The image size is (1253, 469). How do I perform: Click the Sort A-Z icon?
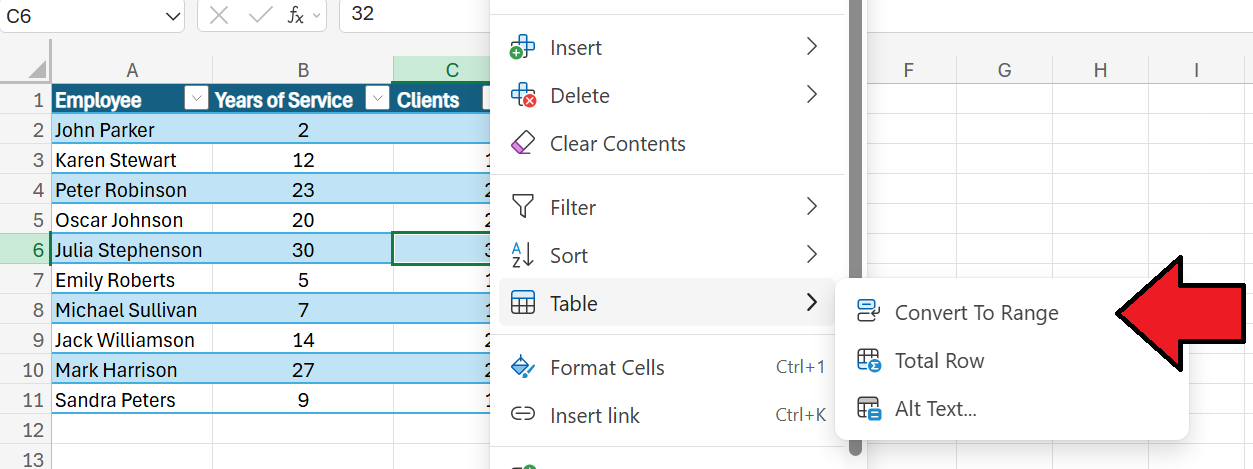(x=523, y=255)
